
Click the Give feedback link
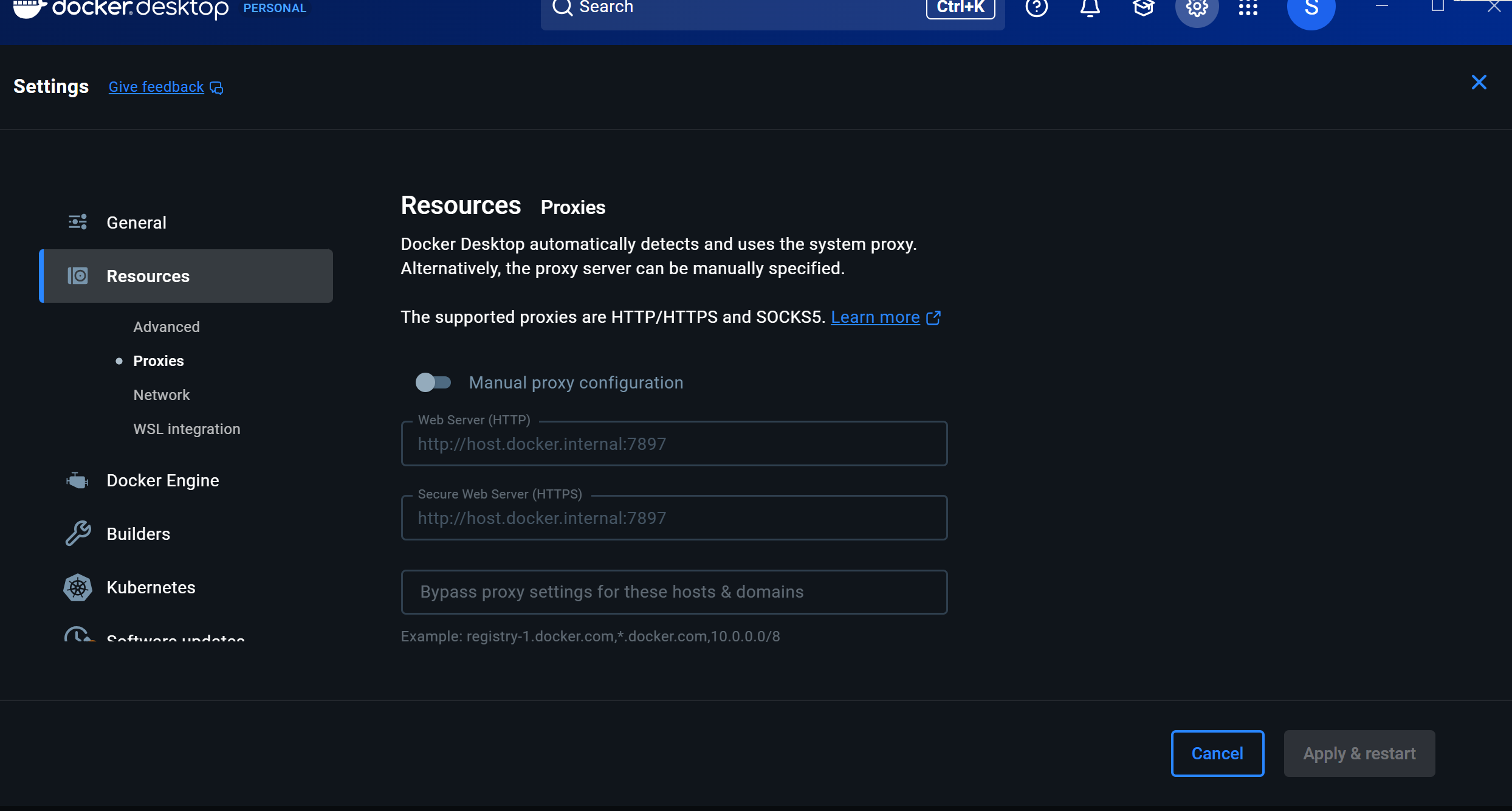tap(156, 87)
